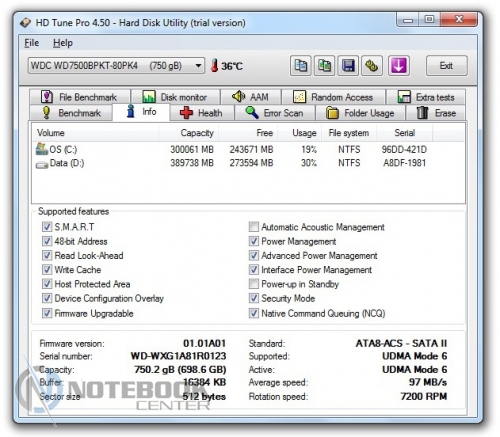Switch to the File Benchmark tab
The width and height of the screenshot is (500, 437).
80,97
